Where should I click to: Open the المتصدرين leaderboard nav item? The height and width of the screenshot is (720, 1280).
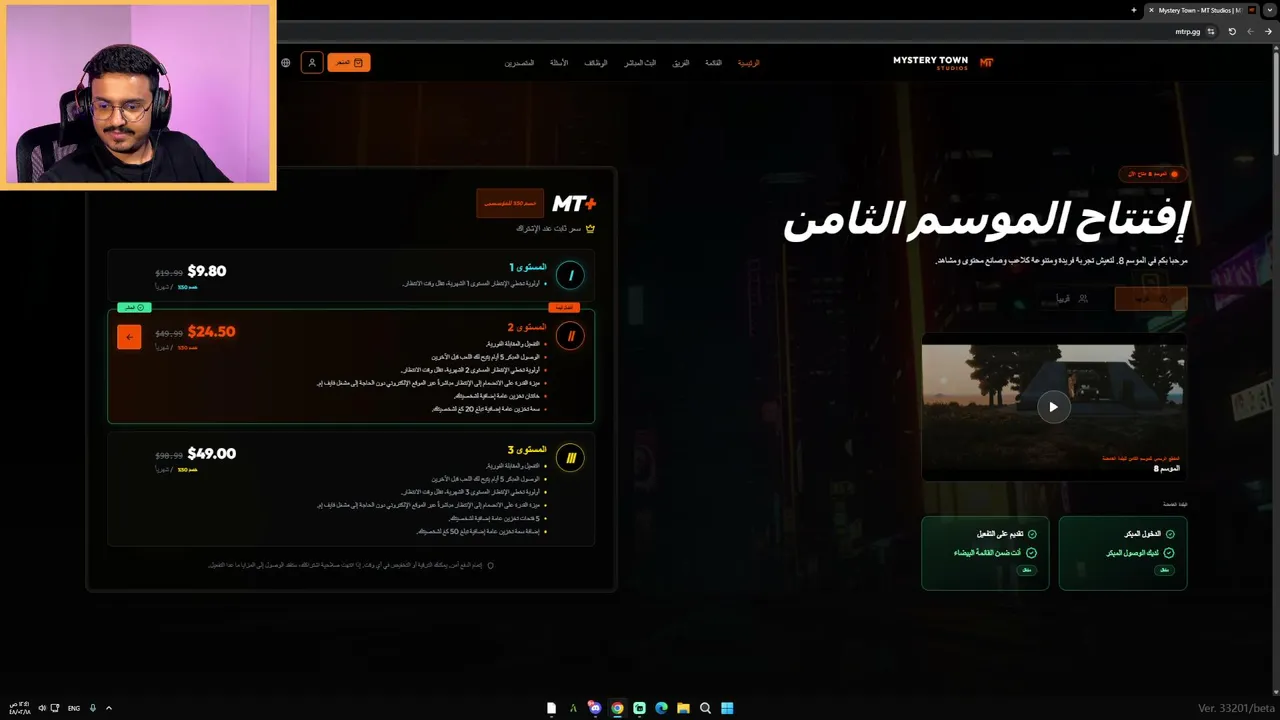pos(519,63)
